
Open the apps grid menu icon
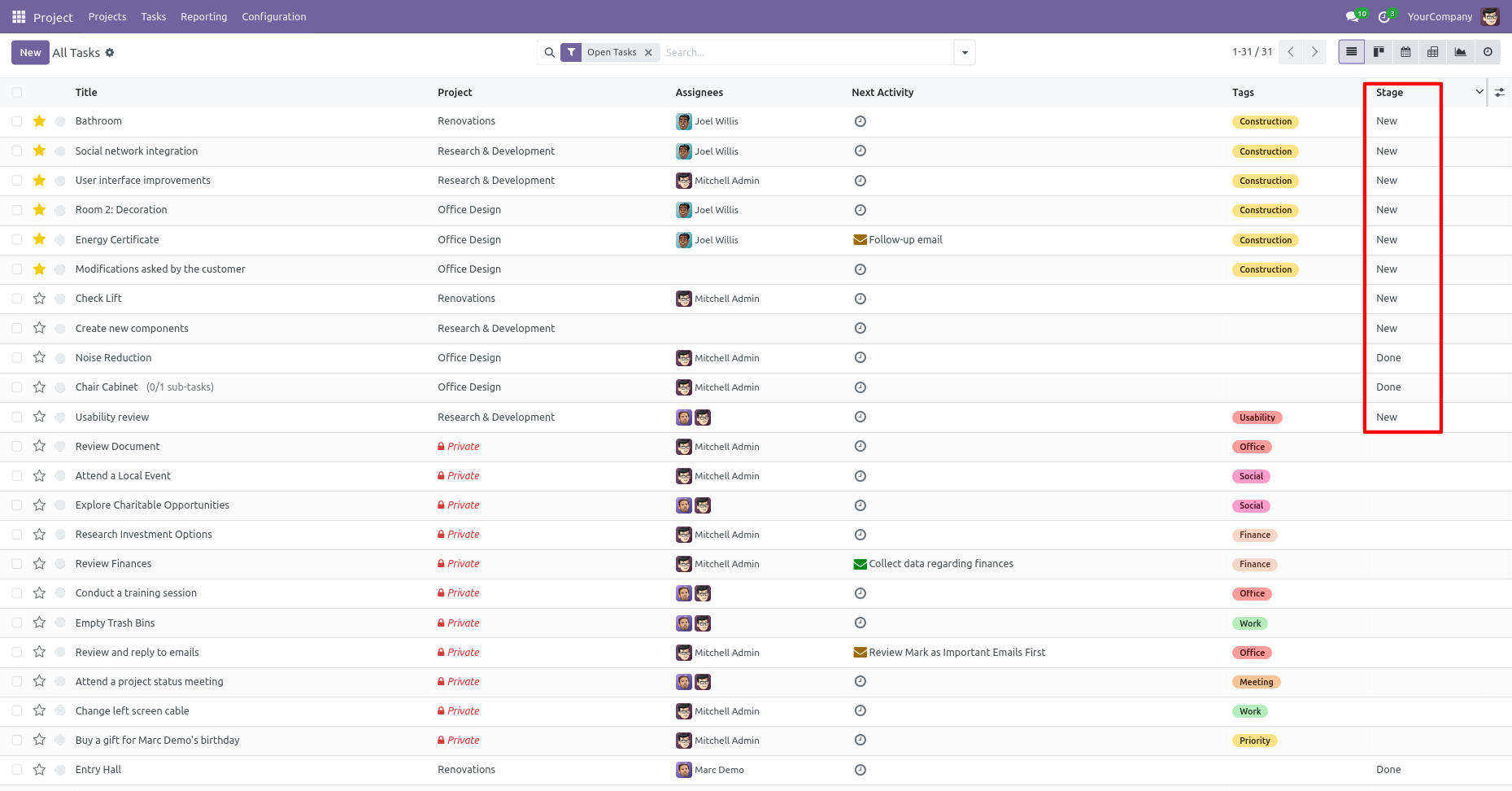point(19,16)
